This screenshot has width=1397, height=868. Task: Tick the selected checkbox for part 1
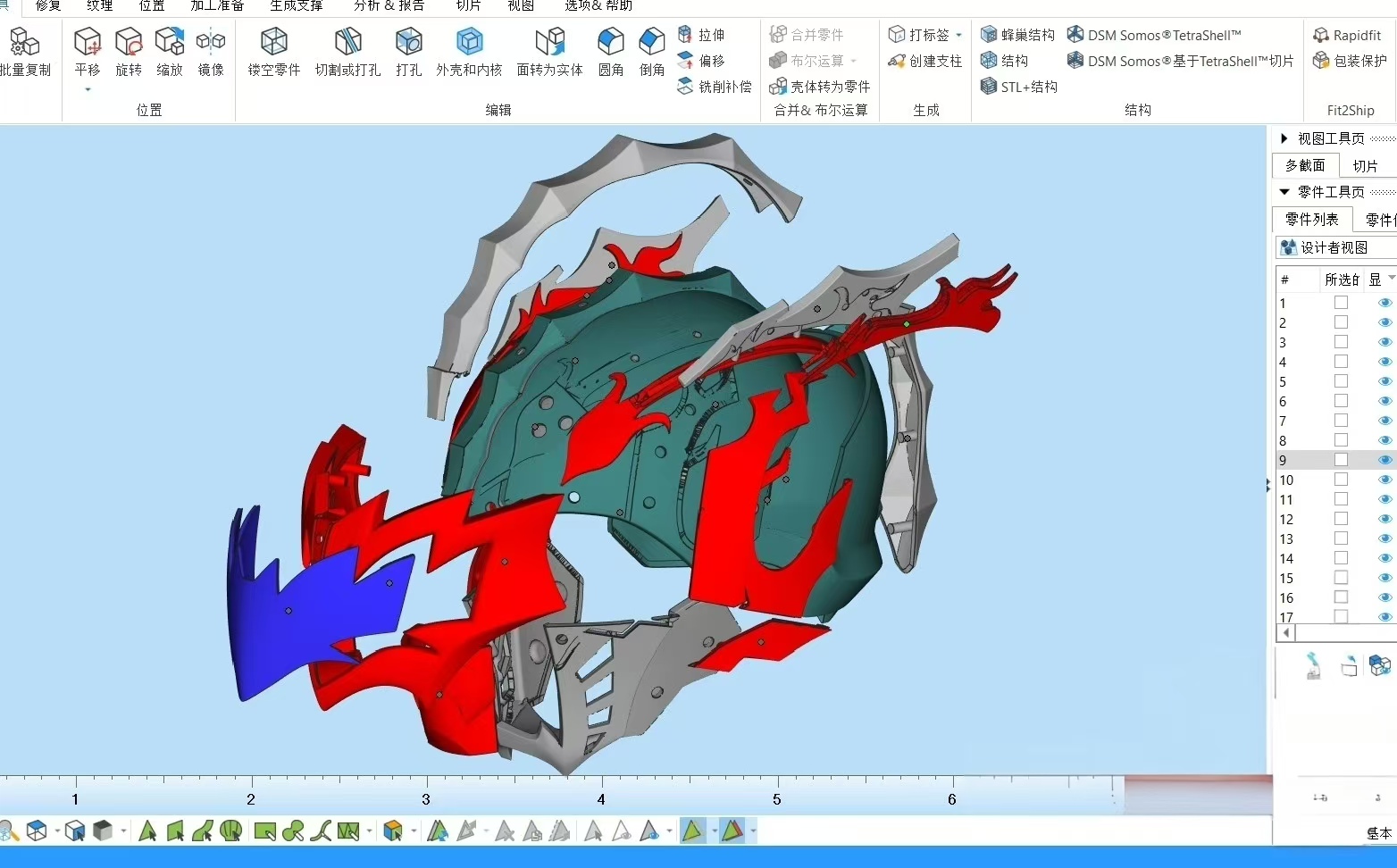(x=1341, y=303)
